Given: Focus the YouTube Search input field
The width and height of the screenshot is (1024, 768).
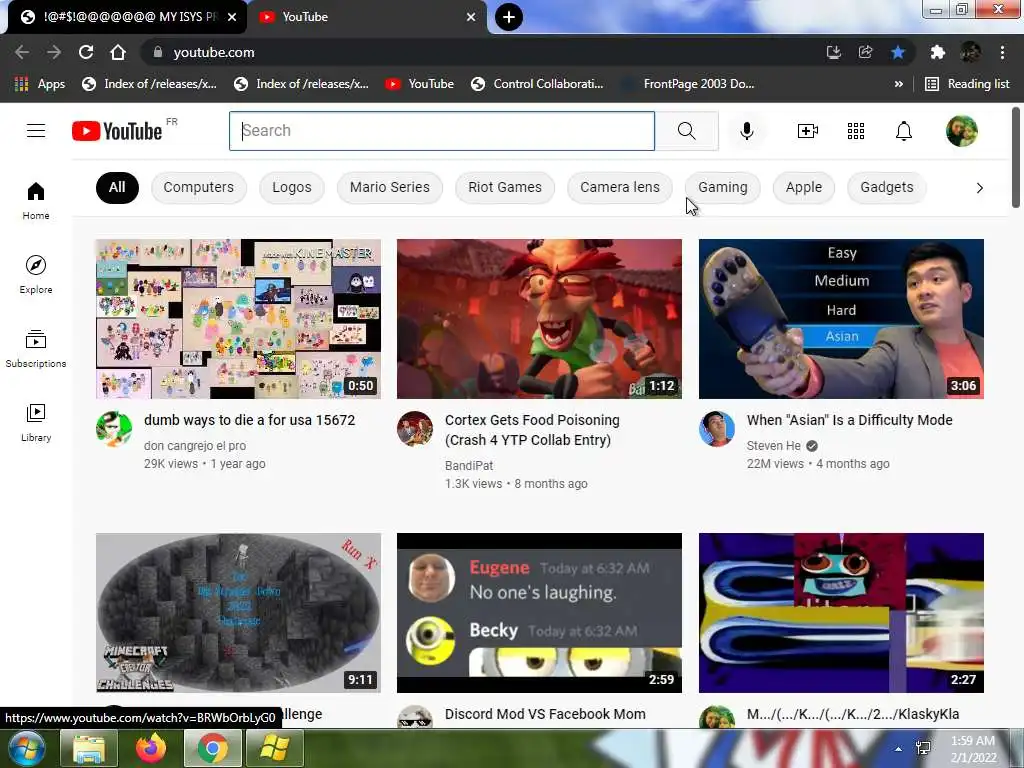Looking at the screenshot, I should tap(442, 131).
